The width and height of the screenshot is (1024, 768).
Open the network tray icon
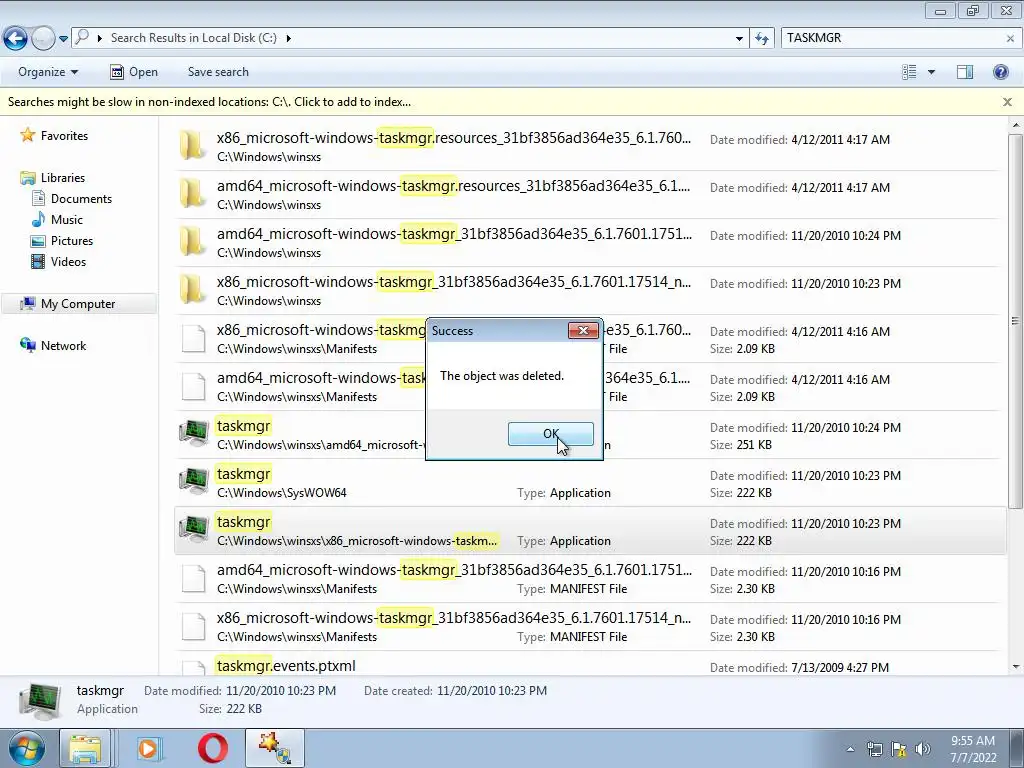[874, 749]
